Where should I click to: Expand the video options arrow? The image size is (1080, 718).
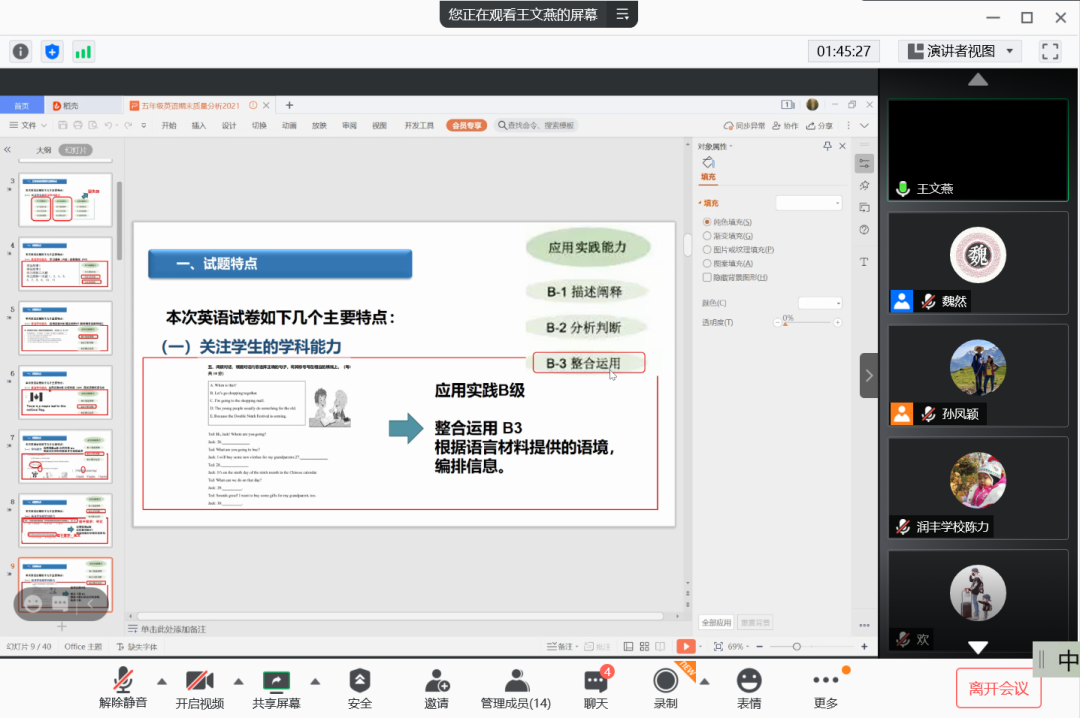238,681
